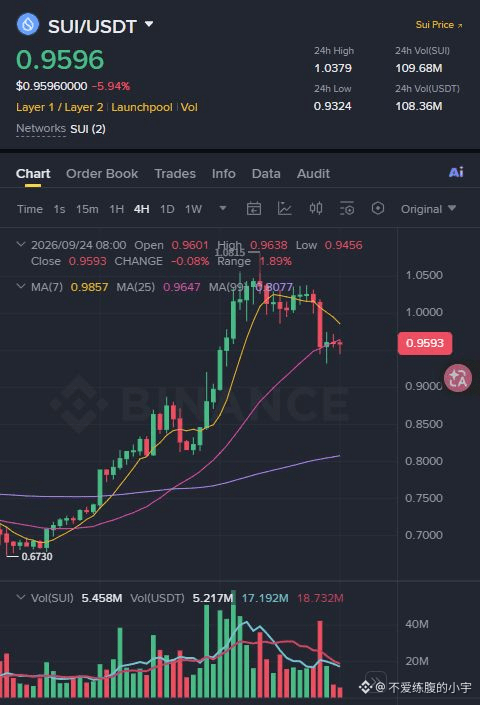The width and height of the screenshot is (480, 705).
Task: Click the SUI coin logo
Action: (28, 24)
